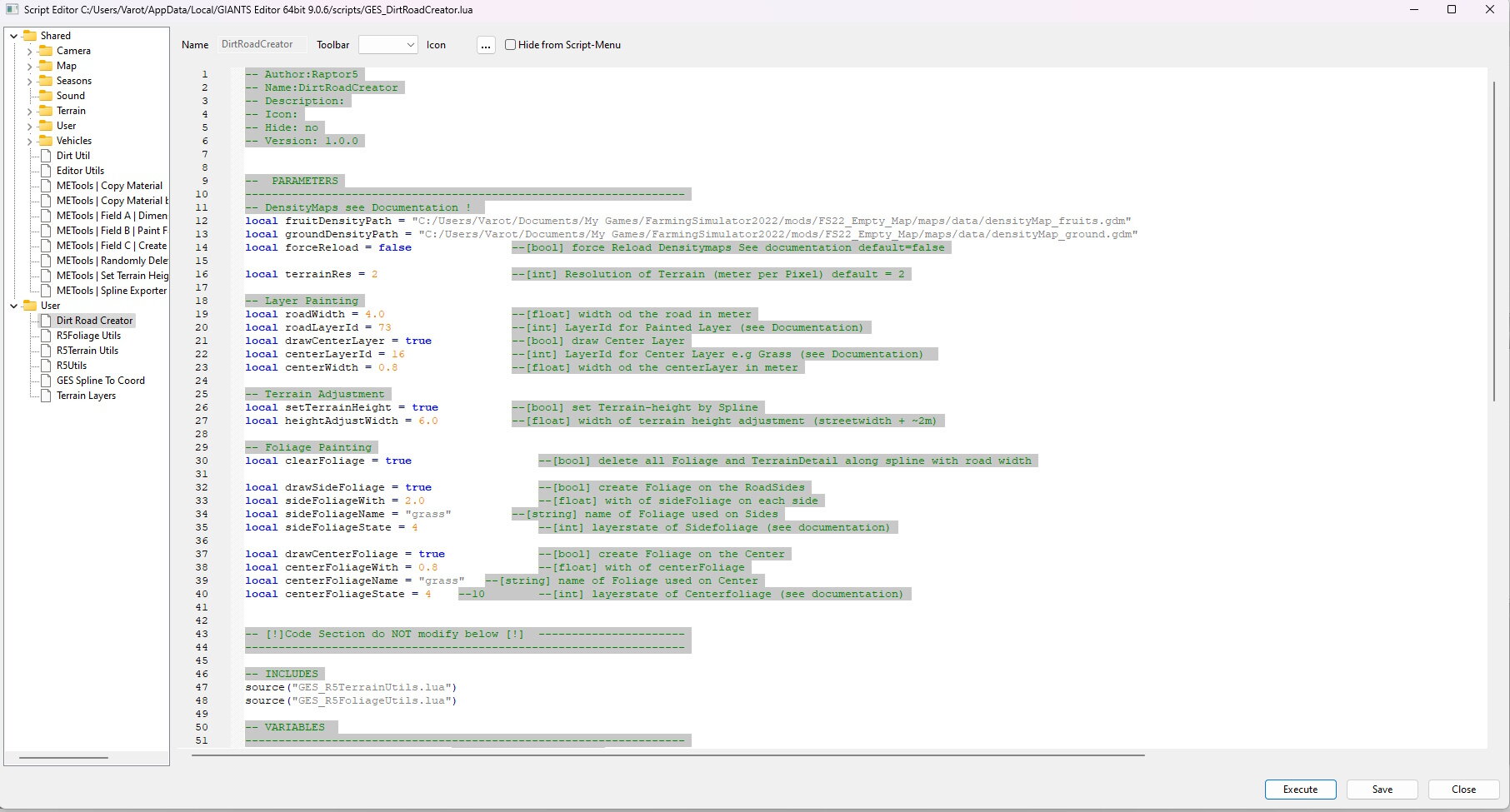Select the Dirt Road Creator script
1510x812 pixels.
[94, 321]
